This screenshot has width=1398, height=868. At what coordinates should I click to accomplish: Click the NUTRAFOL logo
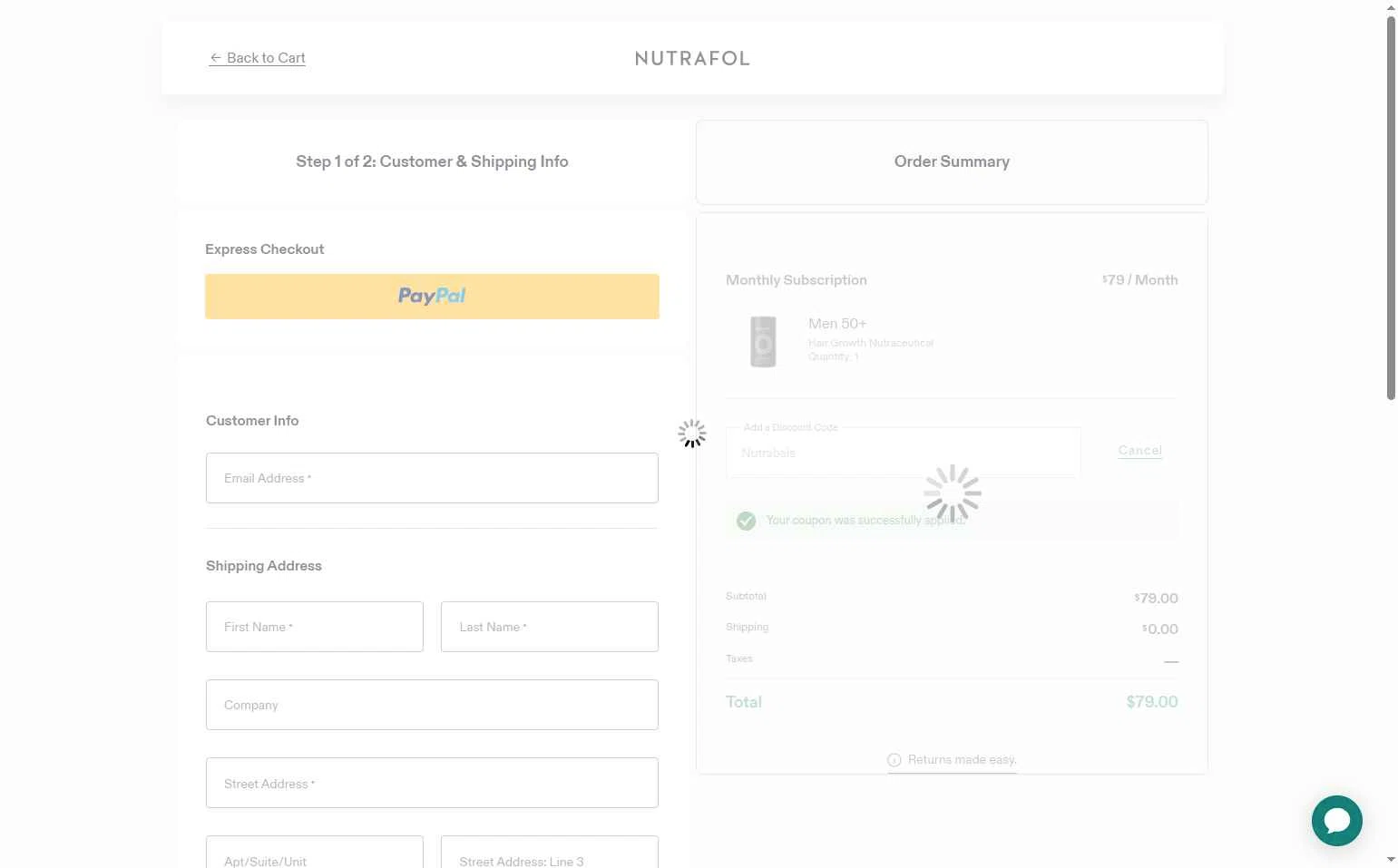coord(692,59)
